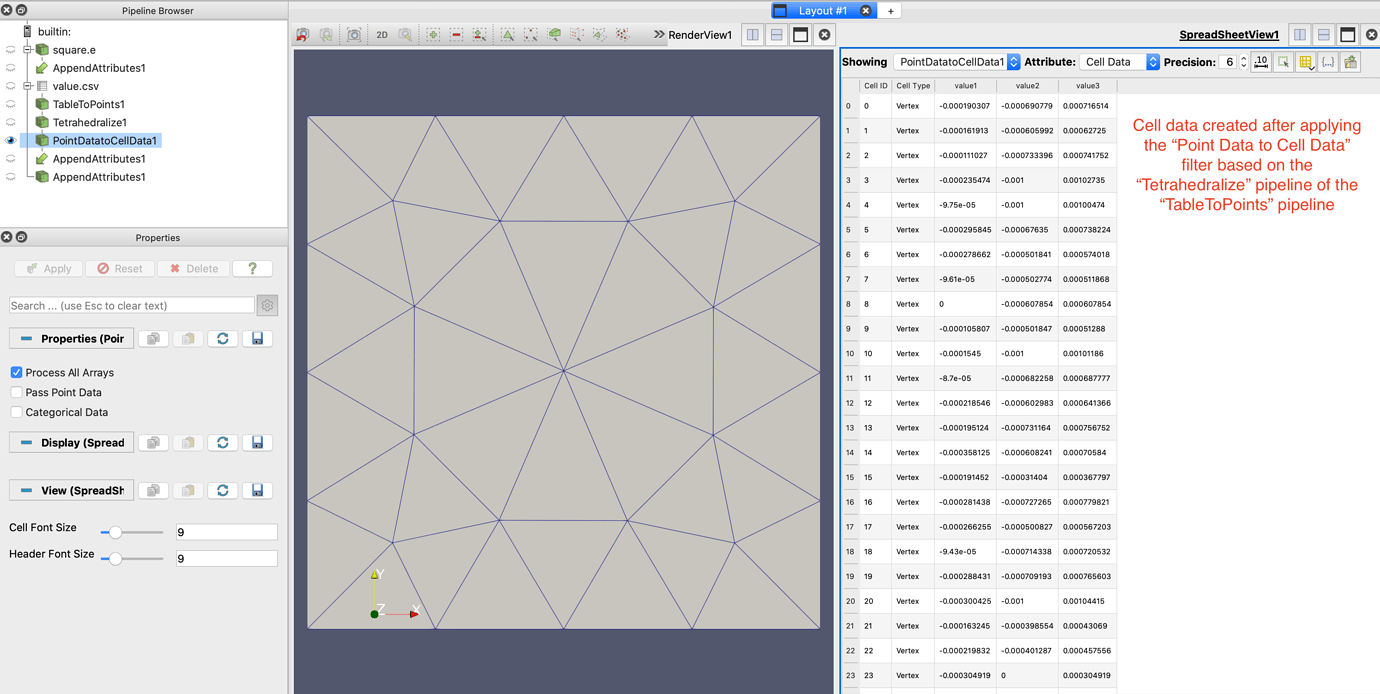Select the builtin: server item
This screenshot has width=1380, height=694.
[54, 32]
